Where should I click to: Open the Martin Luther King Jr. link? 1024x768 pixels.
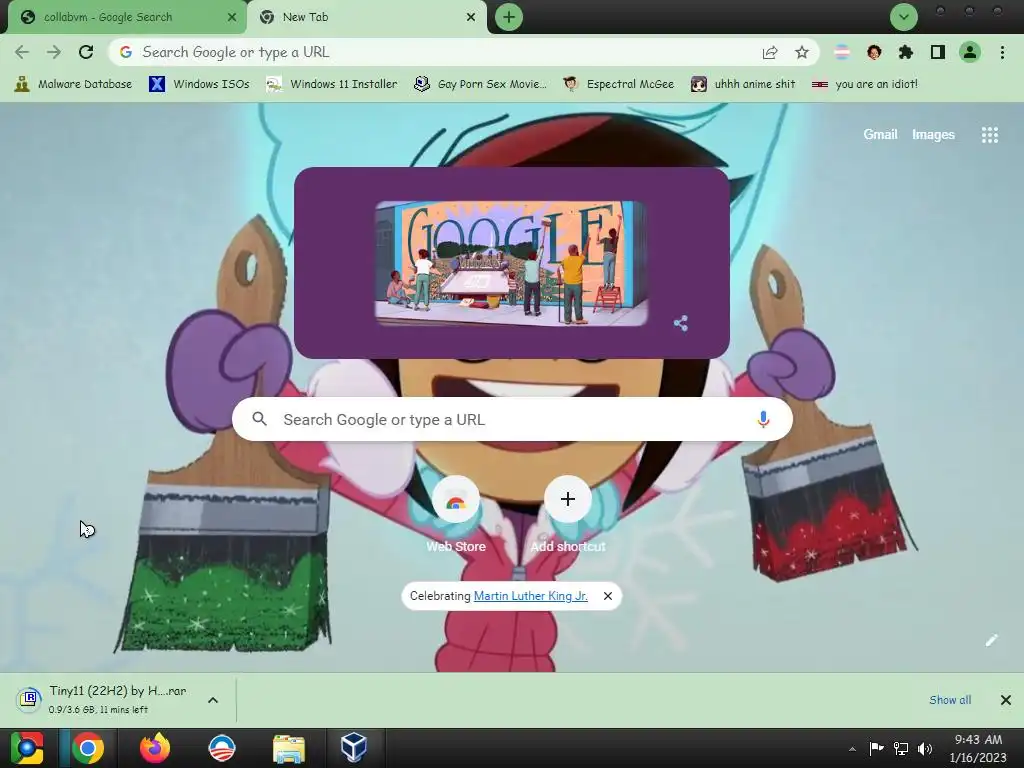click(530, 596)
